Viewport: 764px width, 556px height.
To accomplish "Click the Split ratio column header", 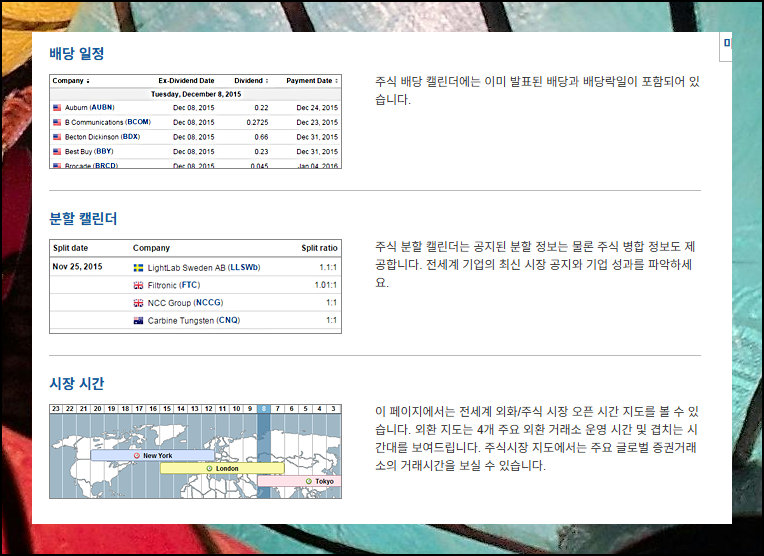I will pos(319,248).
